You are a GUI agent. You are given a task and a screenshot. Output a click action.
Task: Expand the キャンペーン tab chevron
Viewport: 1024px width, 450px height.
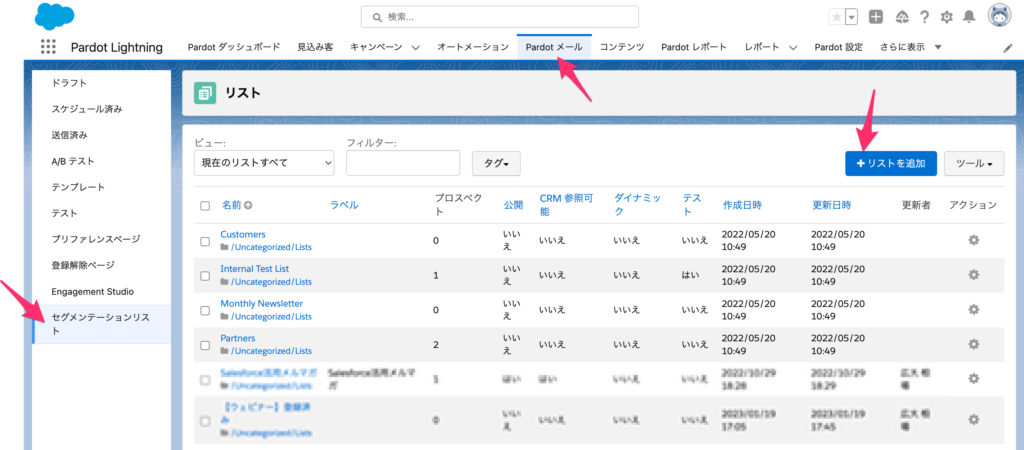point(415,48)
